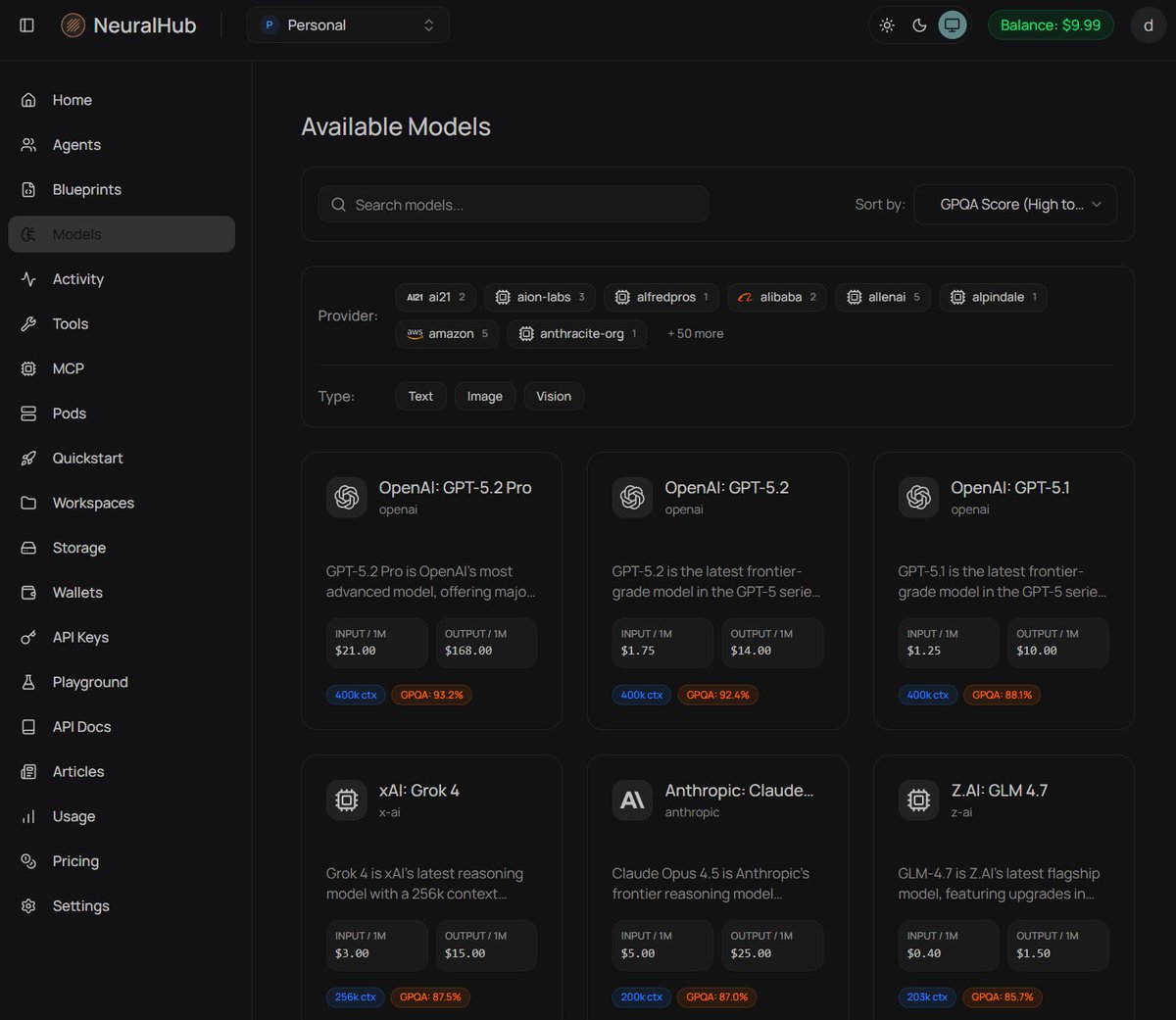Open the OpenAI: GPT-5.2 Pro model title

pos(456,488)
